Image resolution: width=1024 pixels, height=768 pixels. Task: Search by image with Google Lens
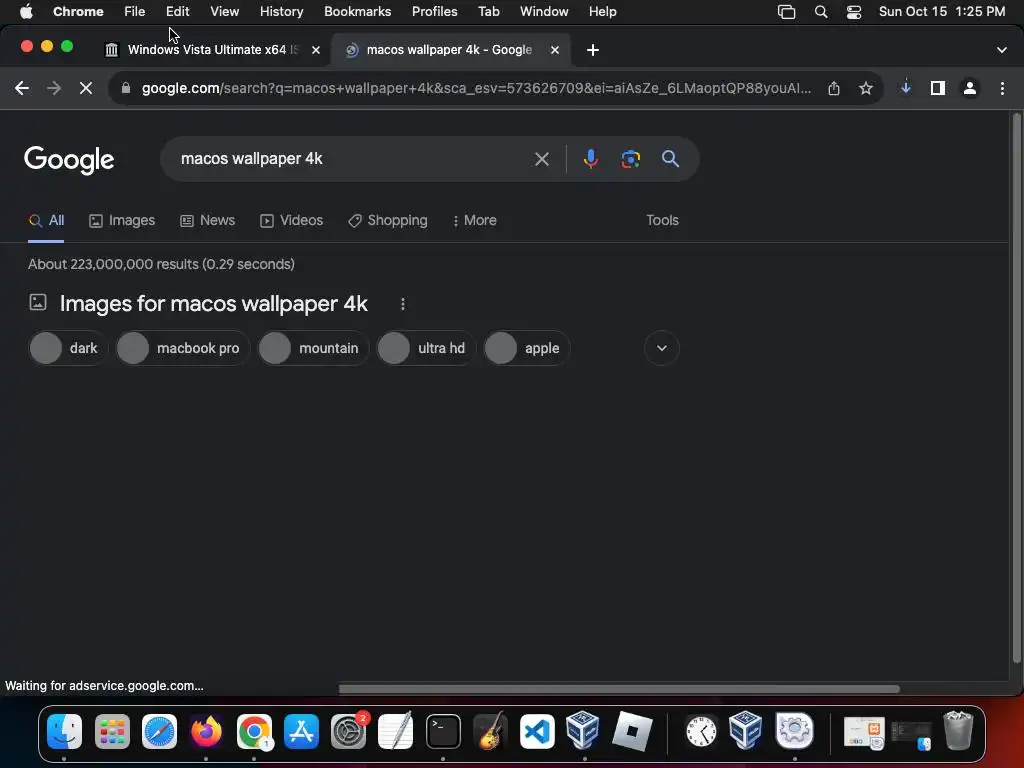point(630,159)
